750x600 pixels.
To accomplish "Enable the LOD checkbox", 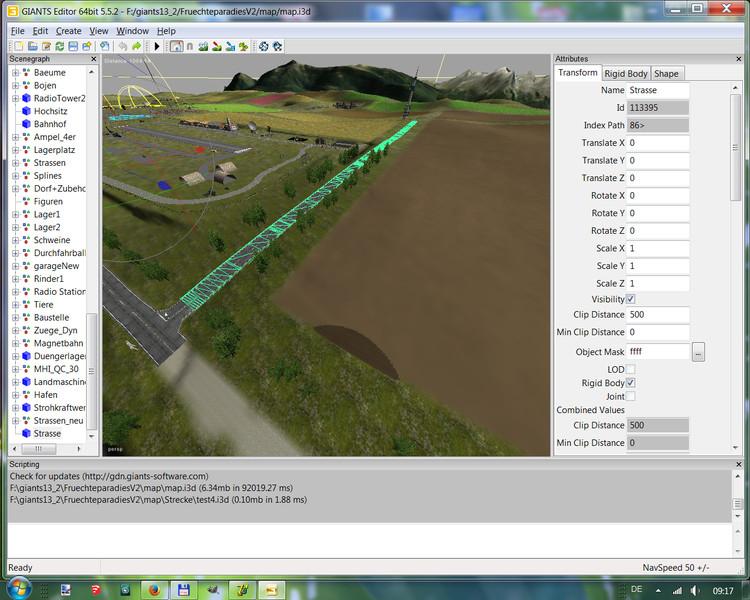I will pyautogui.click(x=631, y=370).
